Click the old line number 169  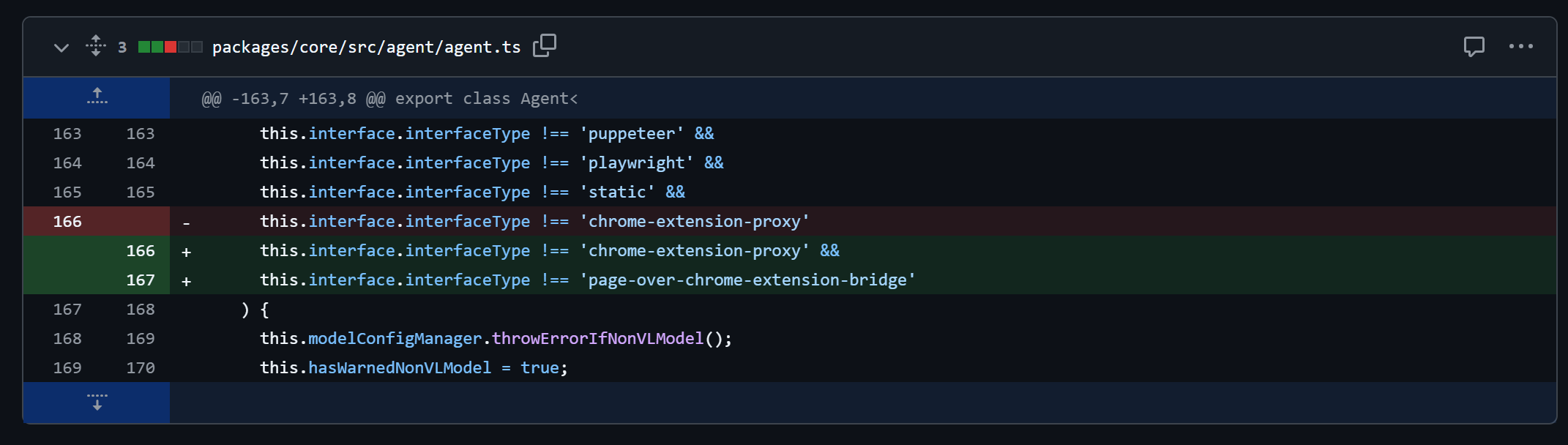(67, 368)
